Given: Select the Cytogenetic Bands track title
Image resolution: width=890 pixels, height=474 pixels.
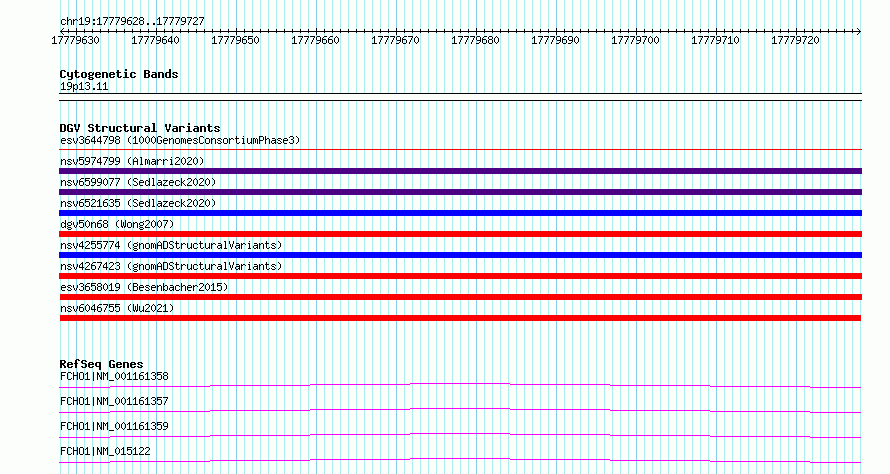Looking at the screenshot, I should [119, 74].
